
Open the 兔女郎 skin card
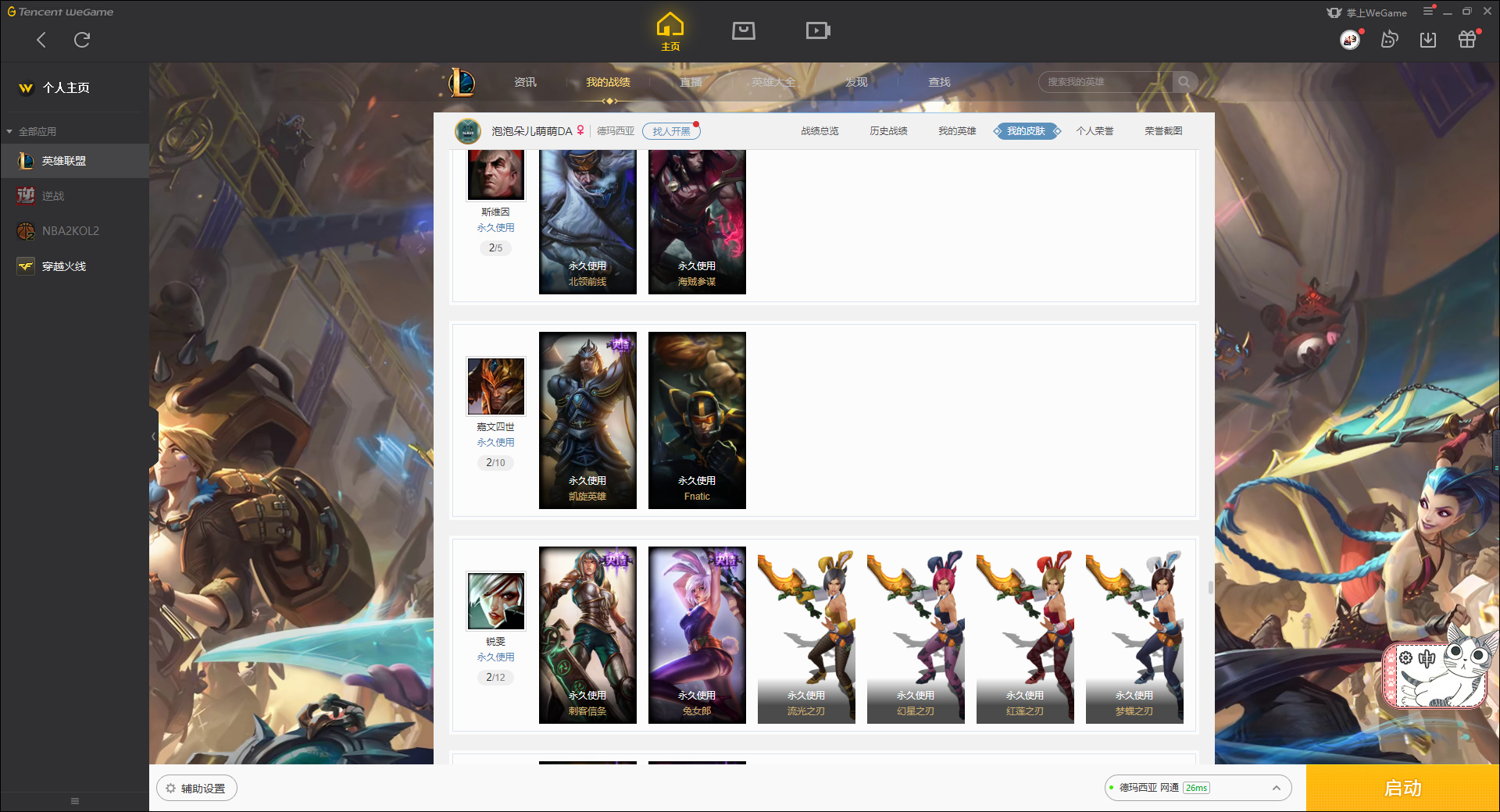(x=697, y=635)
